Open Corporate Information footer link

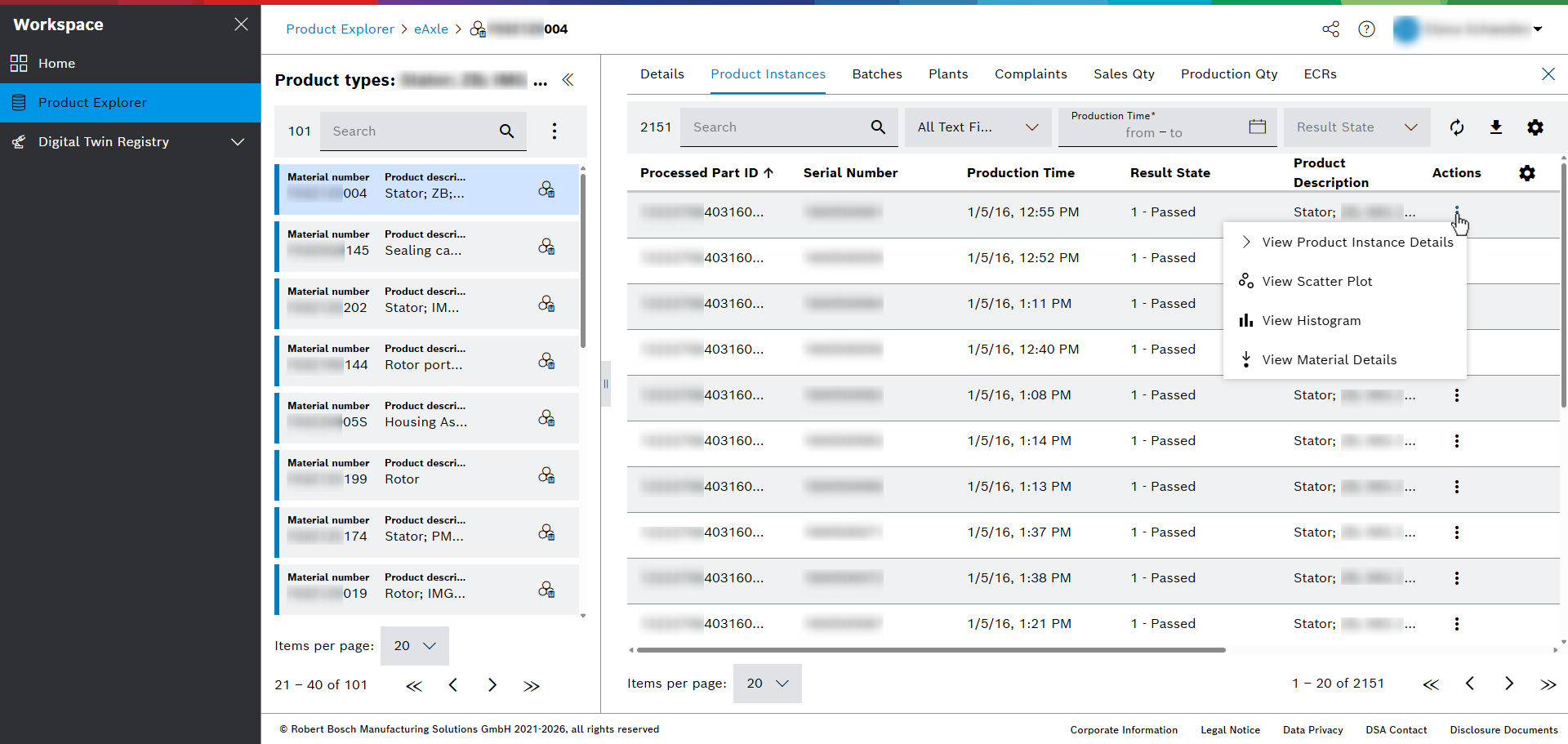(1124, 730)
